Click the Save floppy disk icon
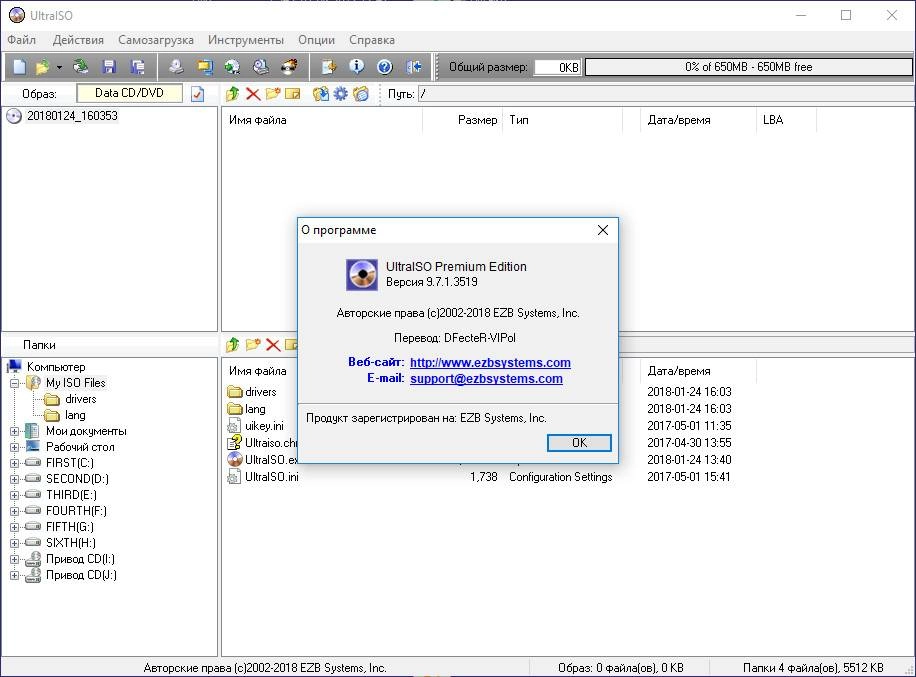The image size is (916, 677). (109, 67)
